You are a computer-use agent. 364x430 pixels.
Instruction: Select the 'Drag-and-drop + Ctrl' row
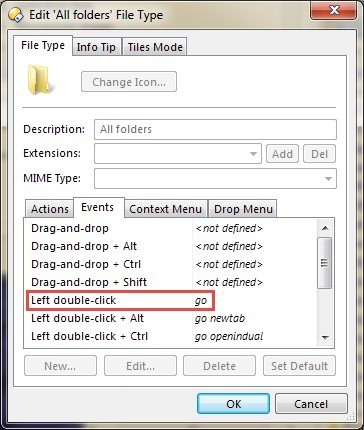click(171, 264)
